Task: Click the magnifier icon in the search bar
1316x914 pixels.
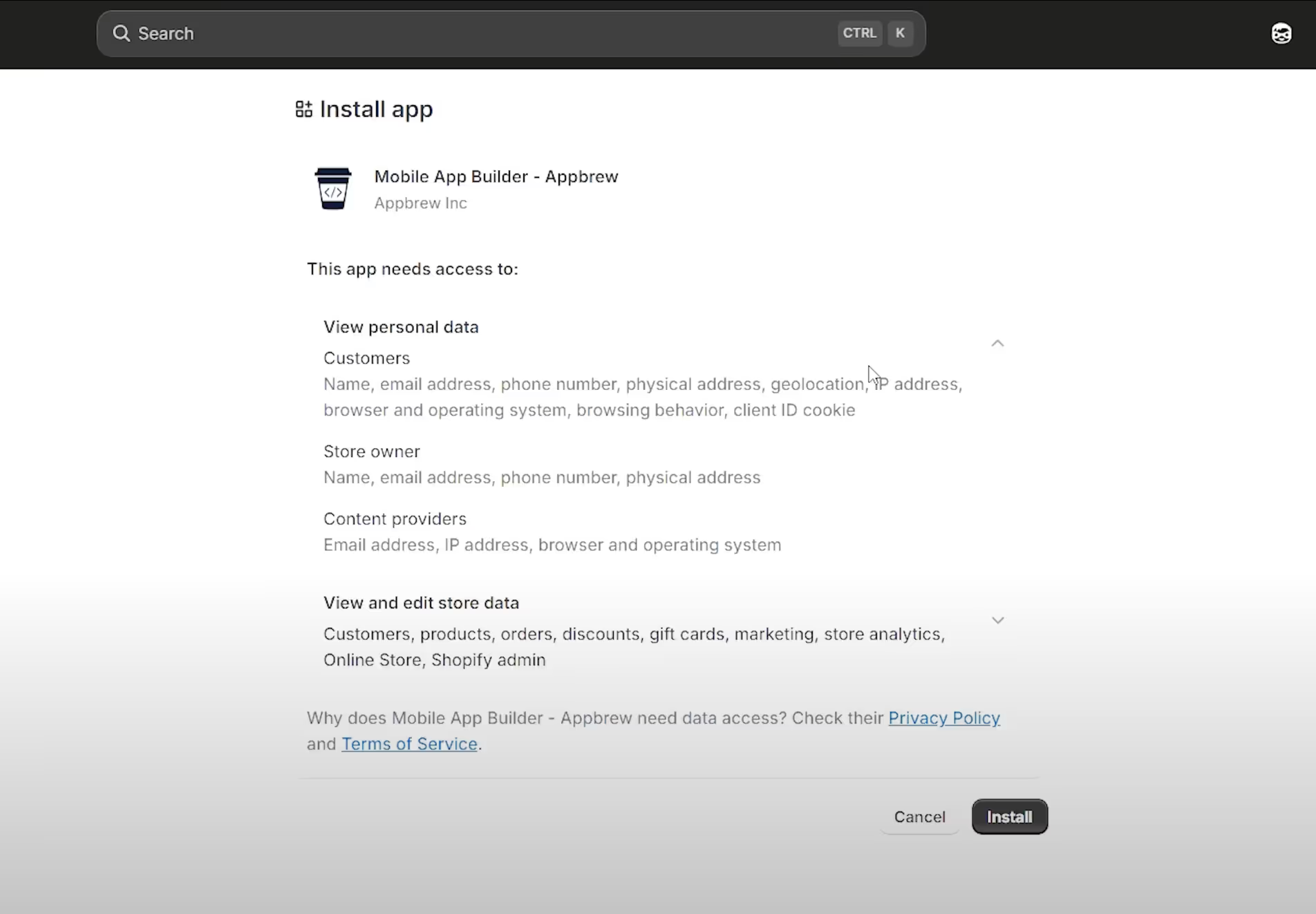Action: pyautogui.click(x=121, y=33)
